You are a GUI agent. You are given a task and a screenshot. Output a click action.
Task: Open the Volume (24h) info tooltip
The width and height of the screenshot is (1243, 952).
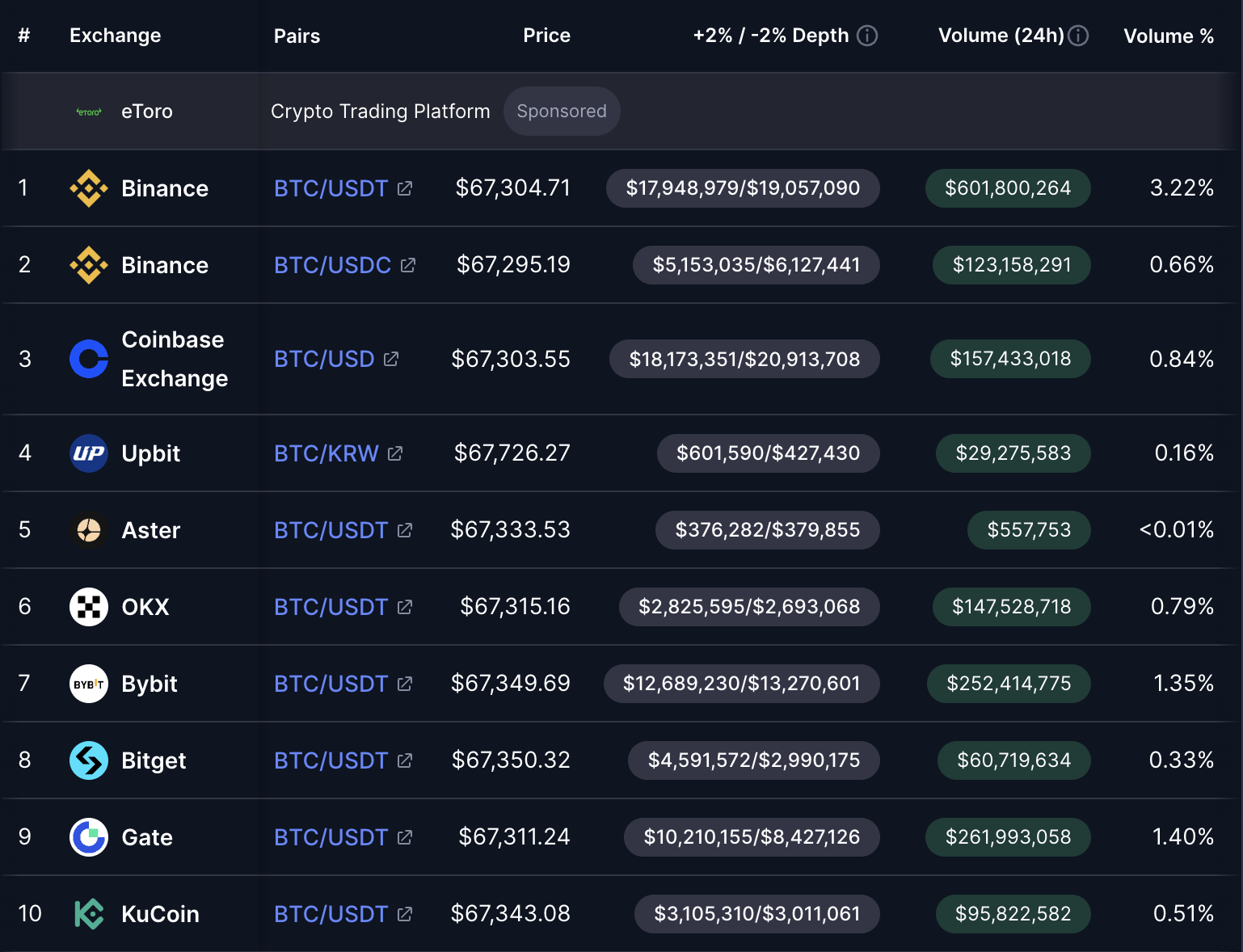(1080, 36)
